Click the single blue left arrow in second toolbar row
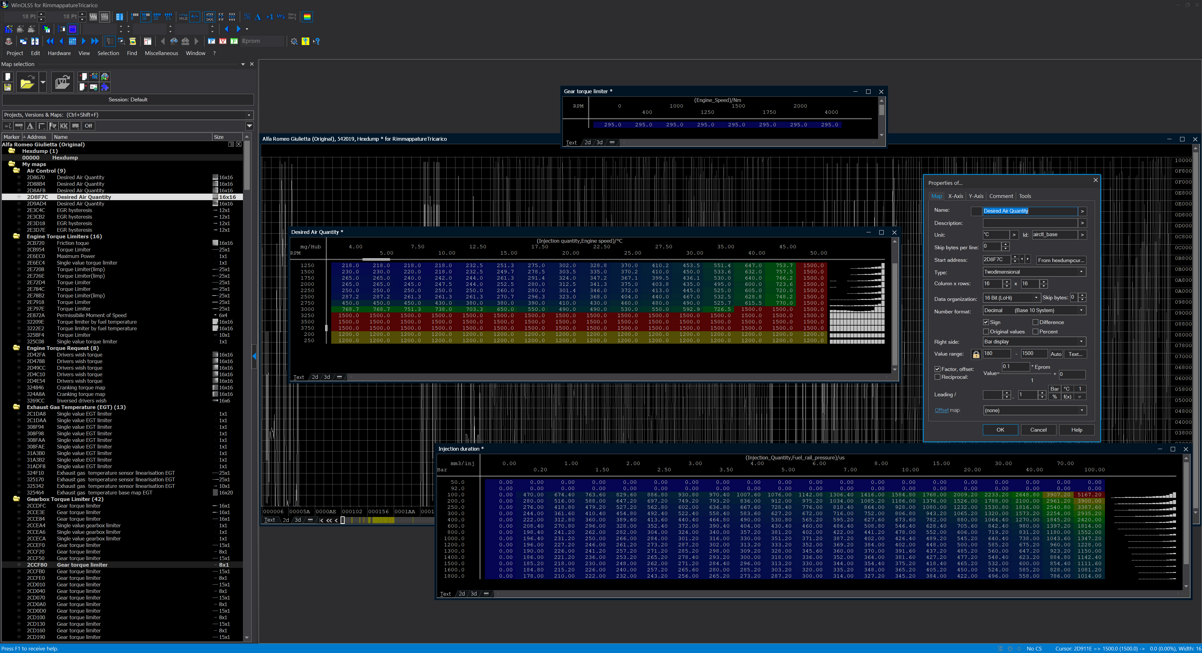 pos(226,29)
